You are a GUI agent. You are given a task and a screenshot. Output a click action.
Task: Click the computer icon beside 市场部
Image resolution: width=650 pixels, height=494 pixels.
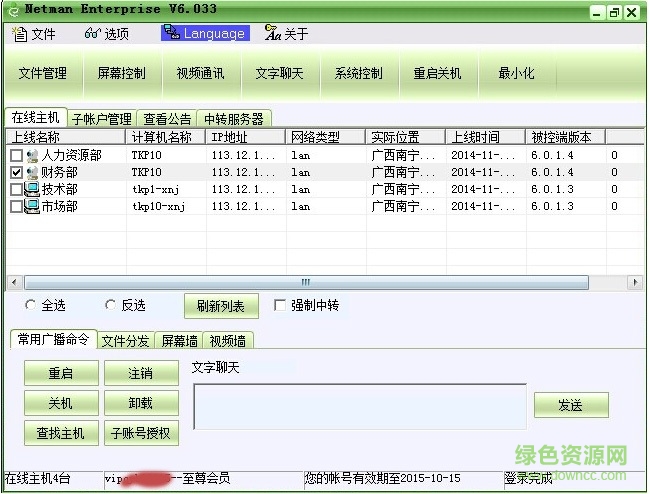[x=32, y=207]
